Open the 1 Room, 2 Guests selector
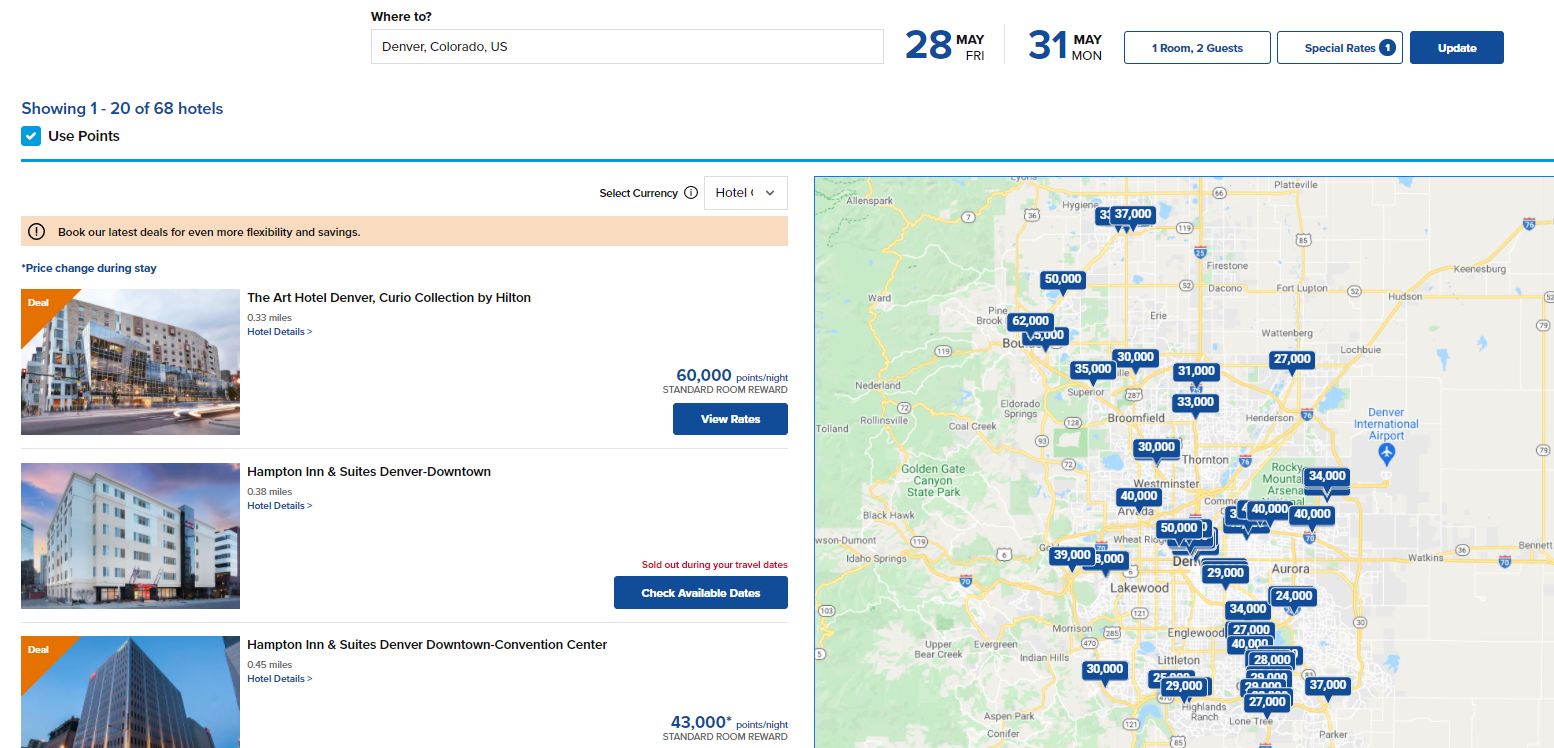This screenshot has height=748, width=1554. click(1197, 48)
